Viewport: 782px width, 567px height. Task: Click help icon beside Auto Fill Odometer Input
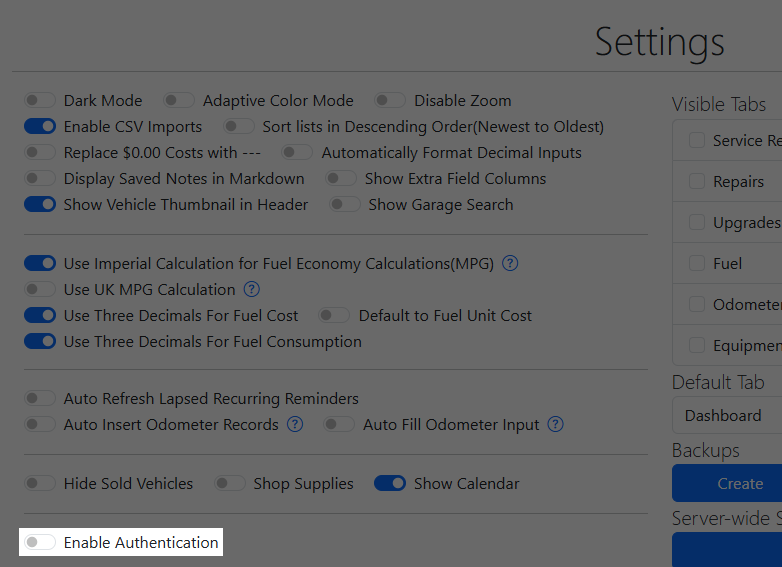(556, 425)
